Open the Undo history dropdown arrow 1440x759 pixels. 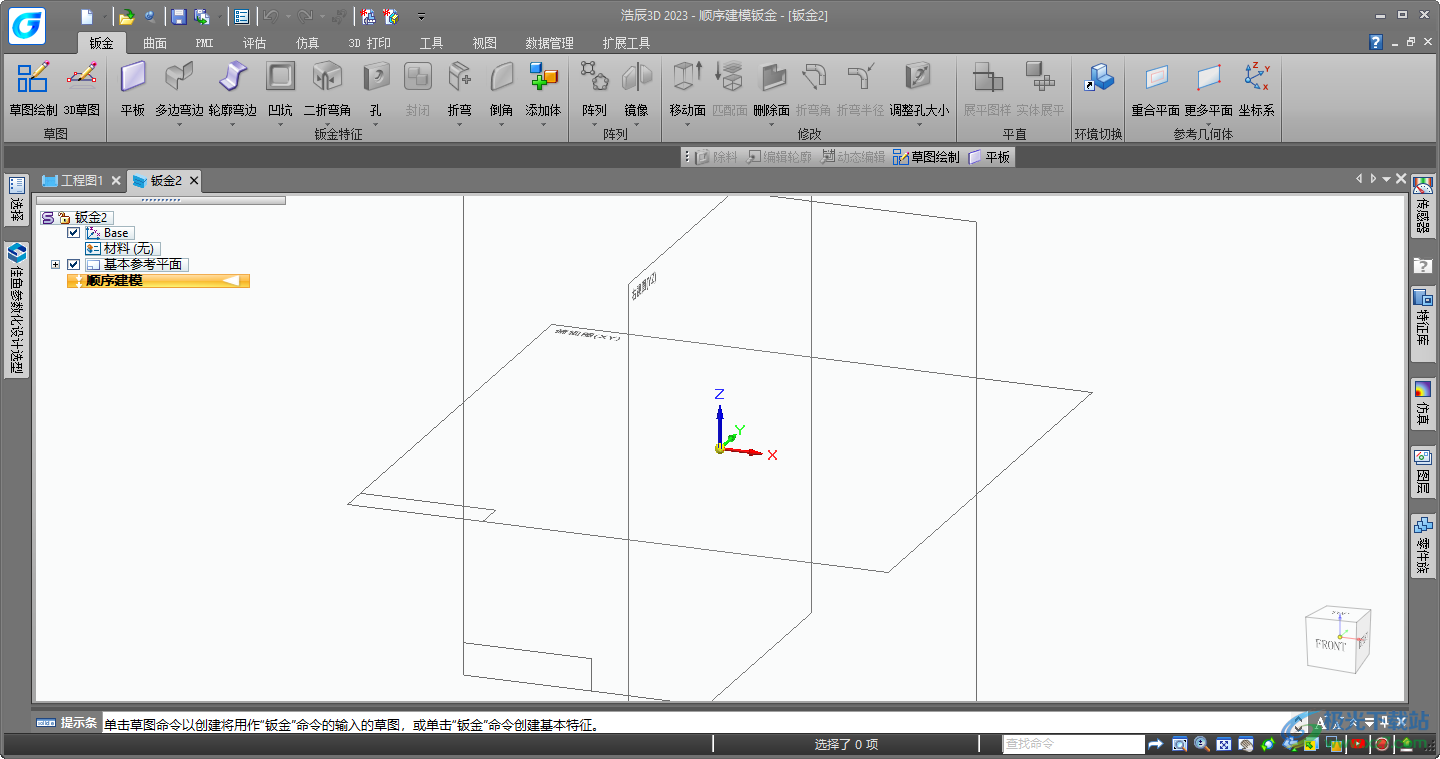(287, 16)
